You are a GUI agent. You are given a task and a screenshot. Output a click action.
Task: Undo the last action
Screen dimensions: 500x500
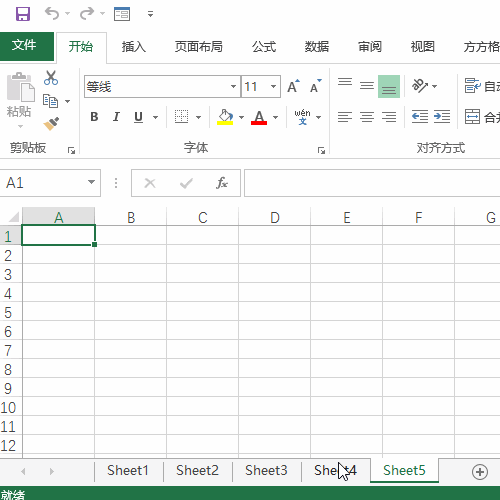click(x=52, y=14)
